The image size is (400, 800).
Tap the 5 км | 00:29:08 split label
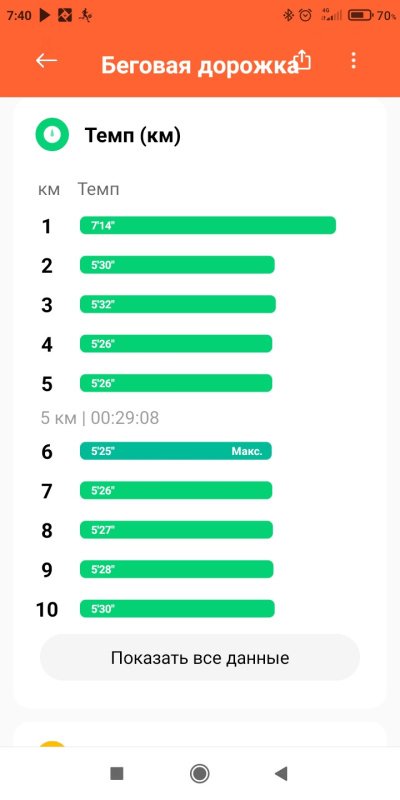(100, 418)
